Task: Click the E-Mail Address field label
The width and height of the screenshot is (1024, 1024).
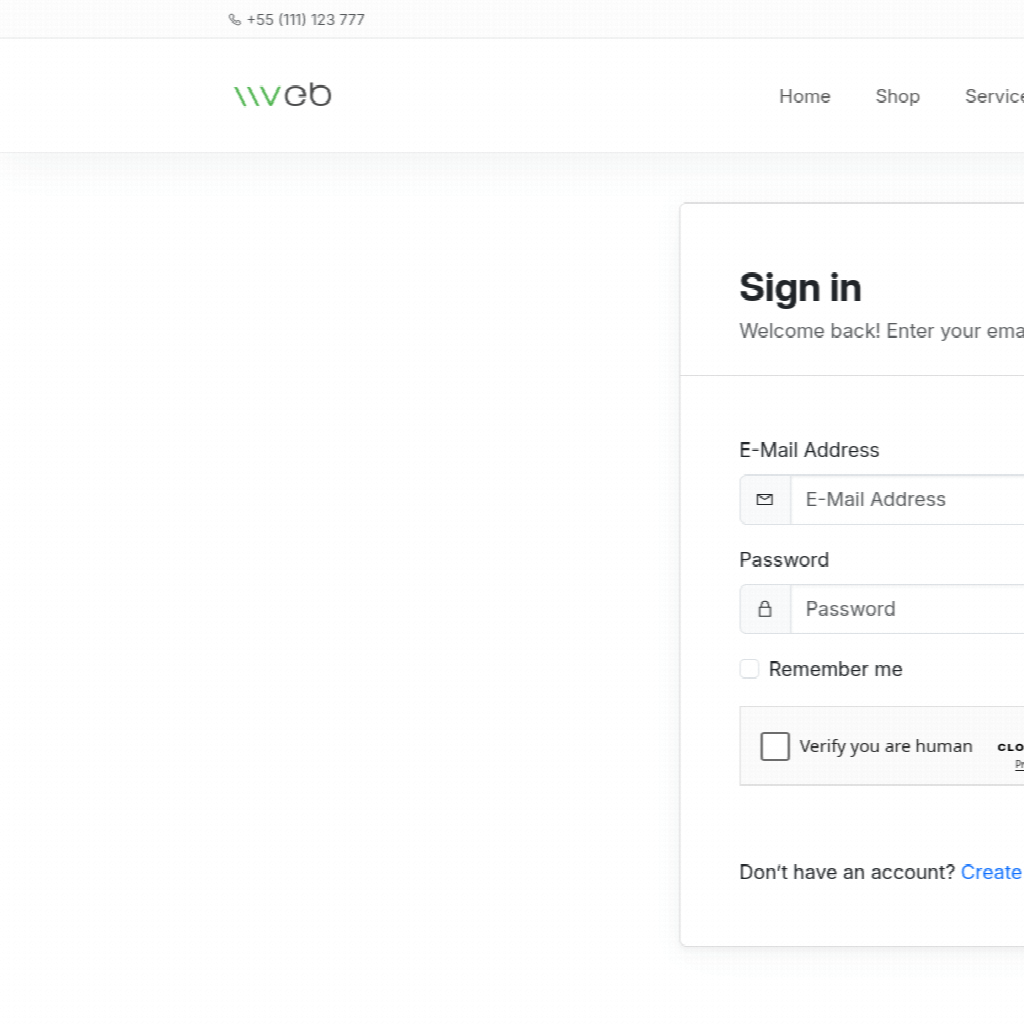Action: tap(809, 450)
